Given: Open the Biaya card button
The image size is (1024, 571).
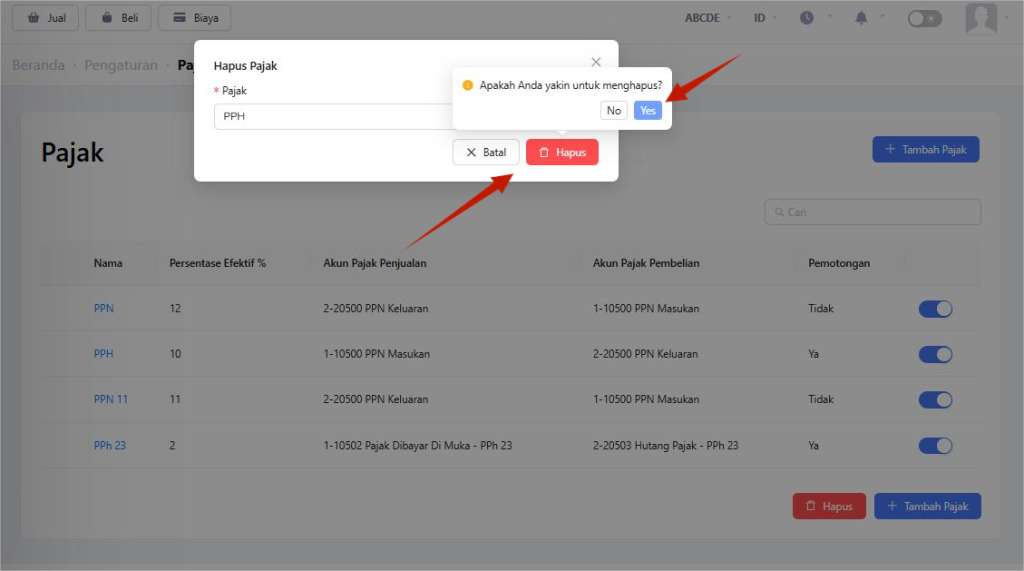Looking at the screenshot, I should (x=194, y=18).
